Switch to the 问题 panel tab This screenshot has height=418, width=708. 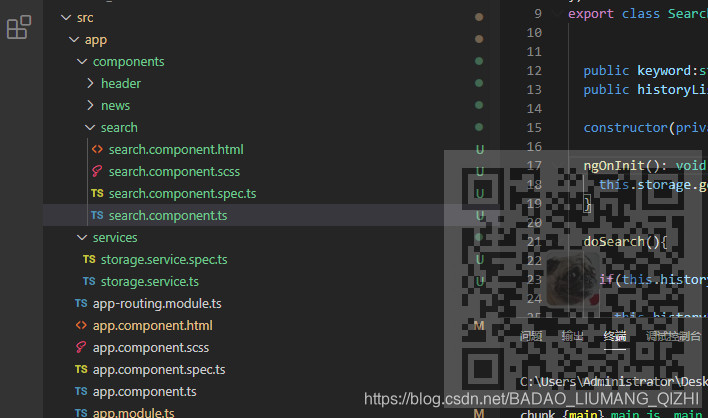pyautogui.click(x=531, y=336)
